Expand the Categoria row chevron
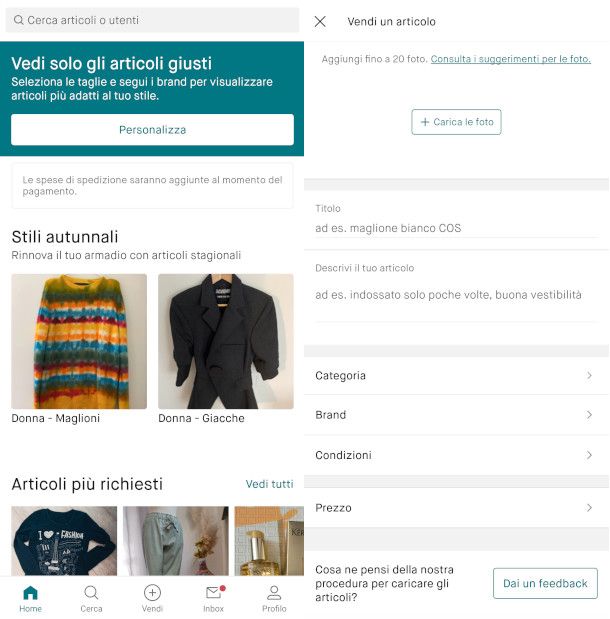This screenshot has height=619, width=610. (589, 375)
